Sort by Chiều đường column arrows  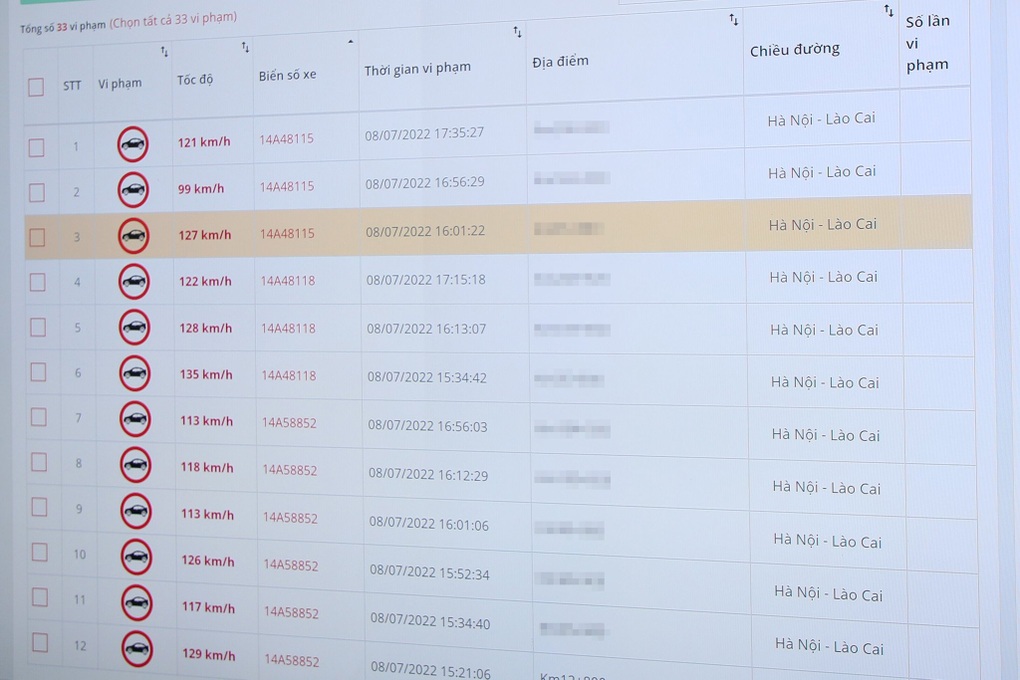tap(889, 10)
